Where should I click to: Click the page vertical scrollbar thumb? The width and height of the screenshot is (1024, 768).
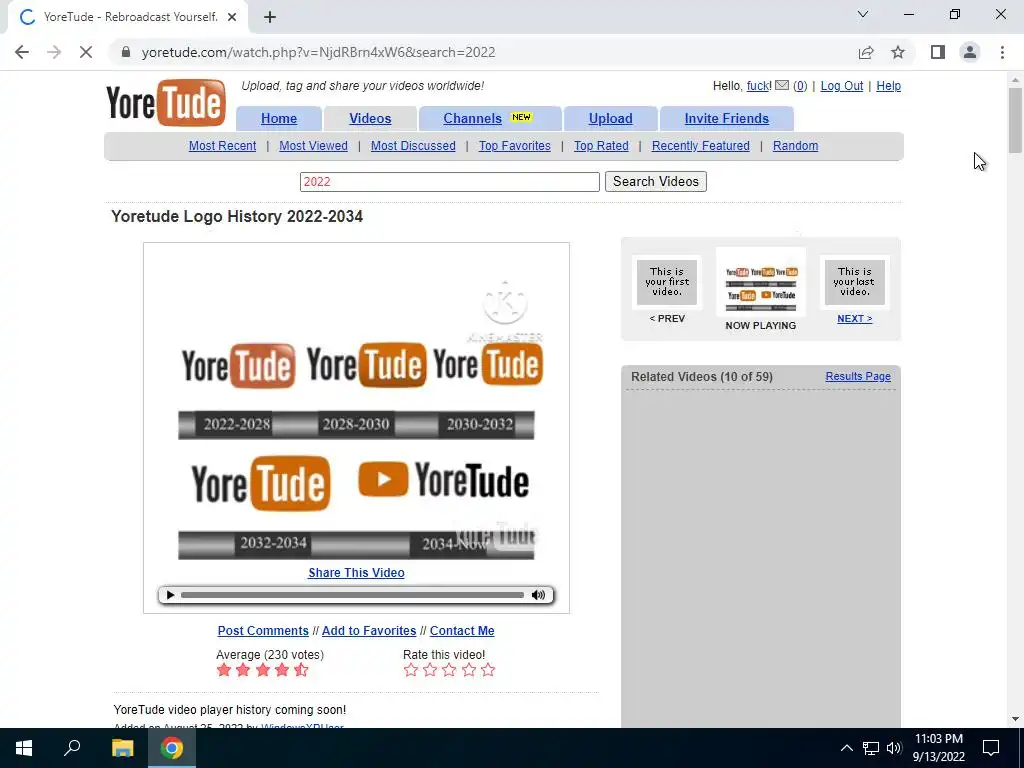point(1015,120)
